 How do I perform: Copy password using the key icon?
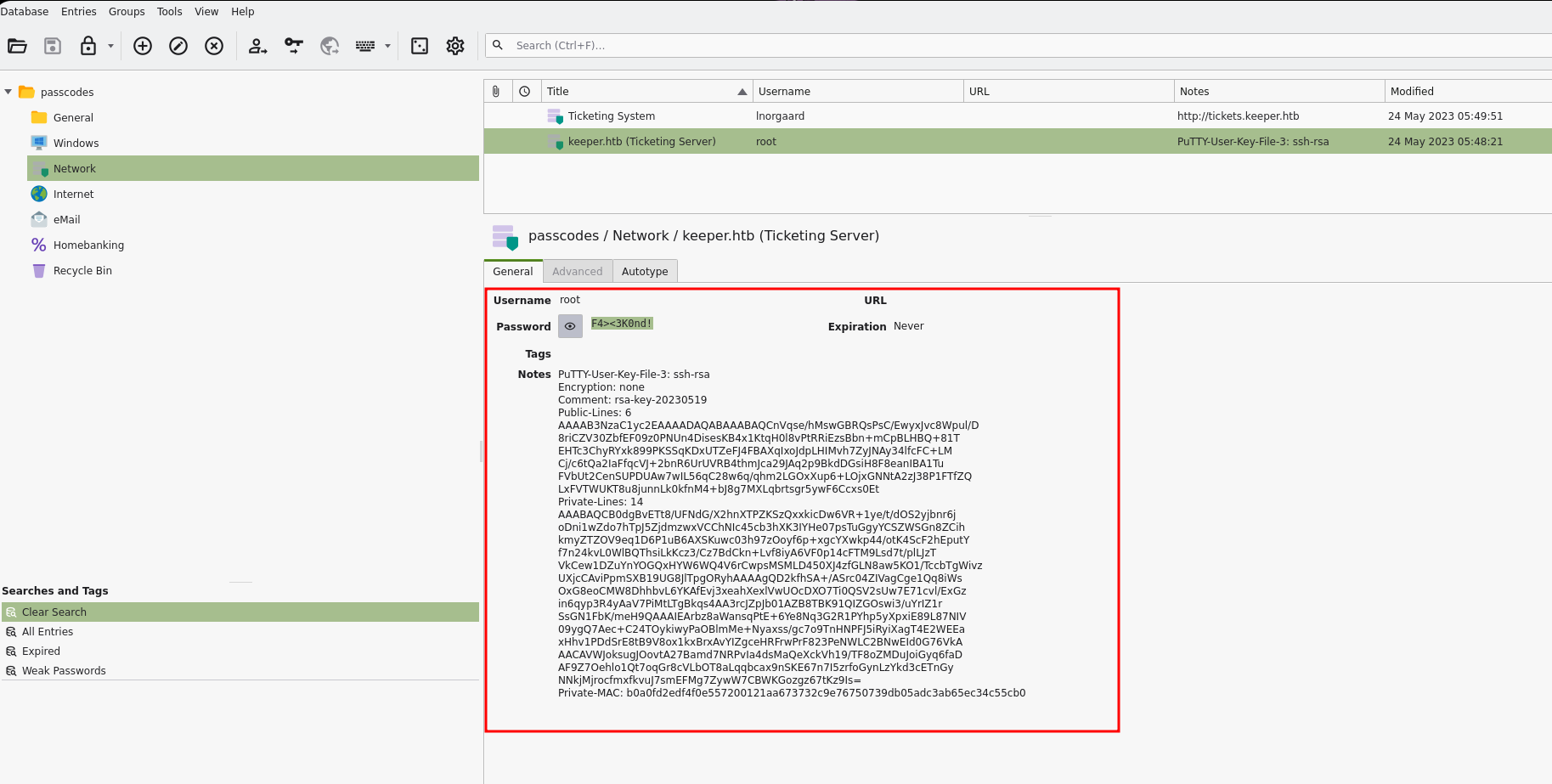click(294, 46)
